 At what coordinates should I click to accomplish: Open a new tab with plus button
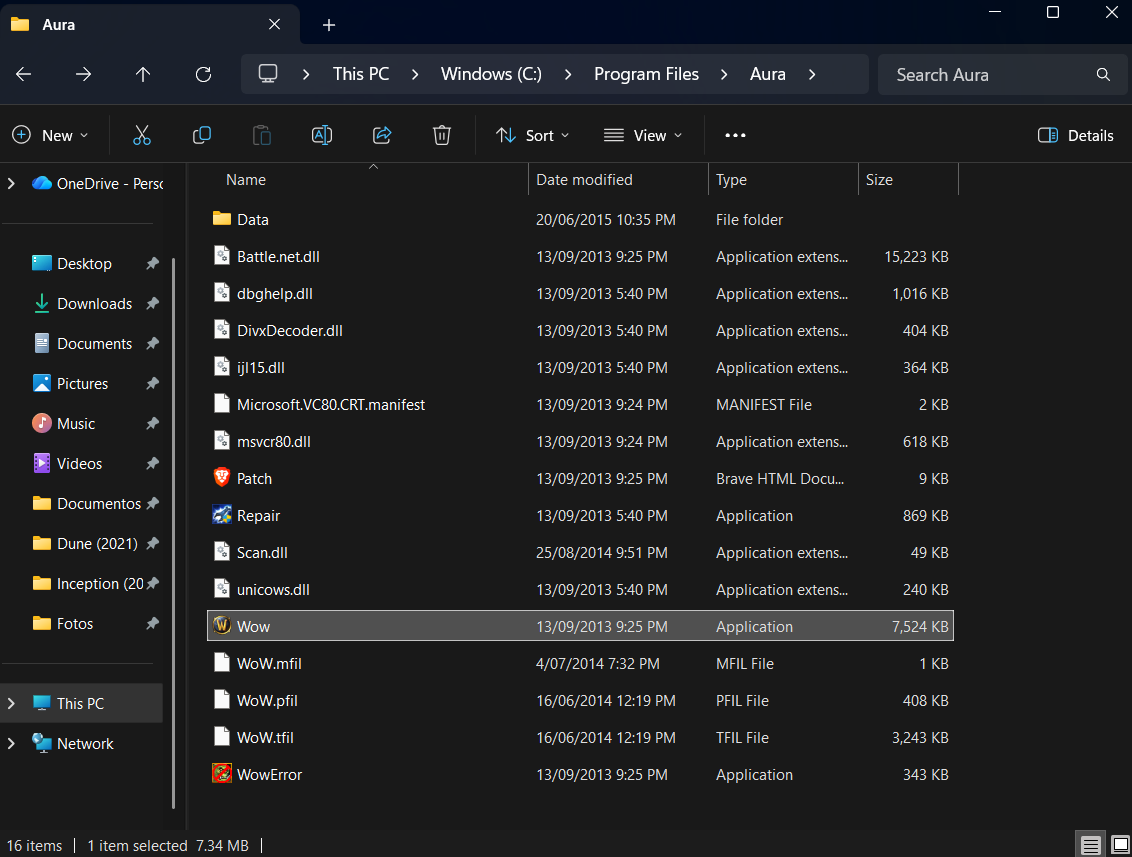coord(329,25)
